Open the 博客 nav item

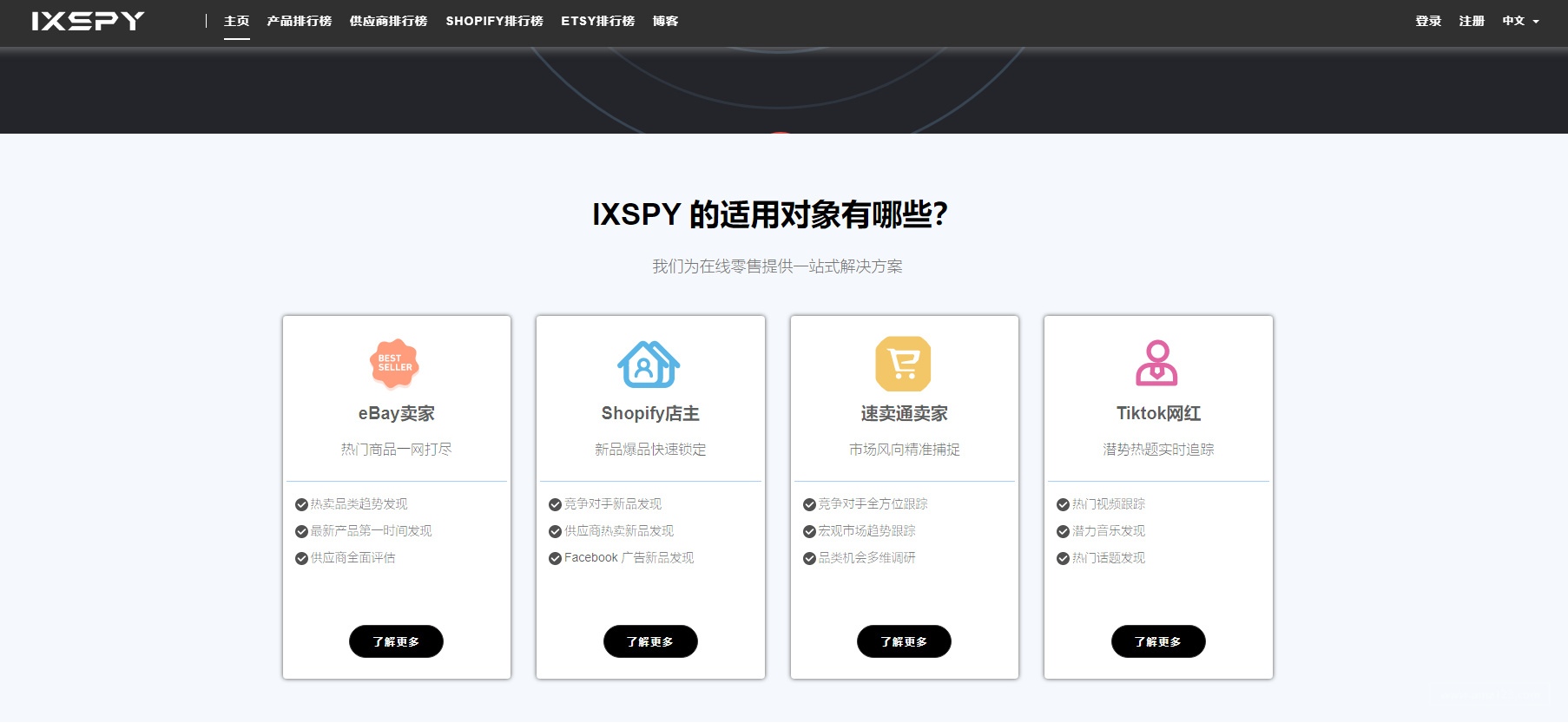coord(665,21)
